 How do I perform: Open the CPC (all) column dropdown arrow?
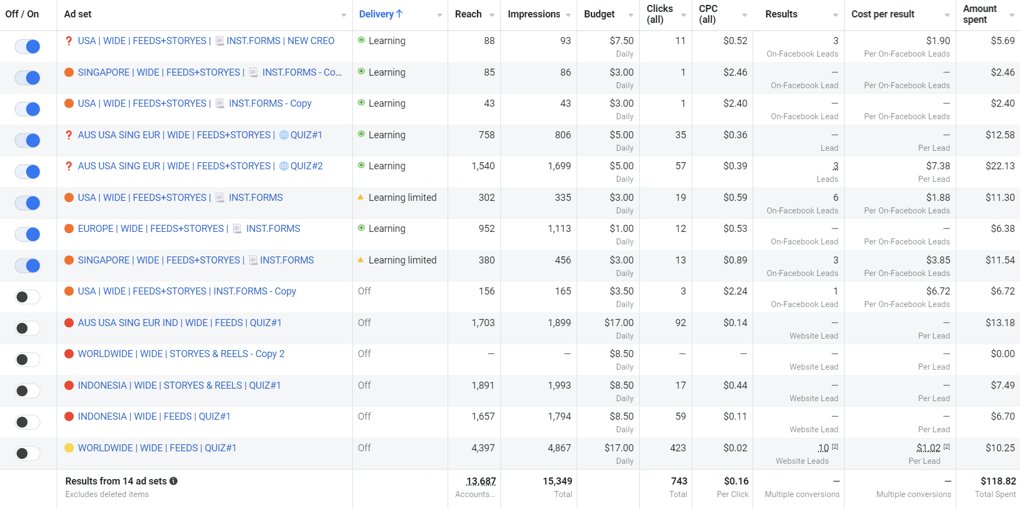[x=744, y=15]
